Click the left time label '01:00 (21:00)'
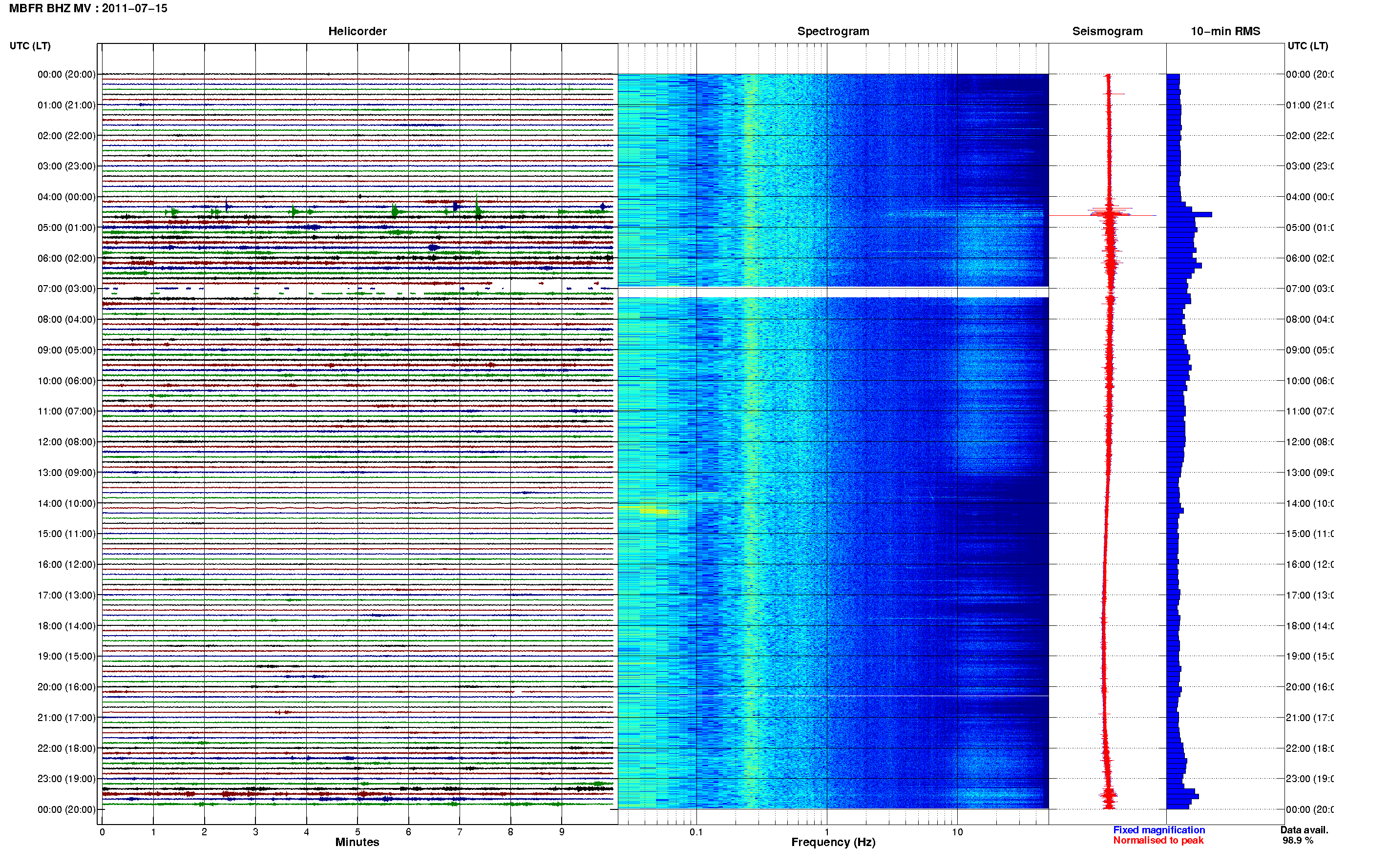The image size is (1389, 868). pyautogui.click(x=66, y=105)
